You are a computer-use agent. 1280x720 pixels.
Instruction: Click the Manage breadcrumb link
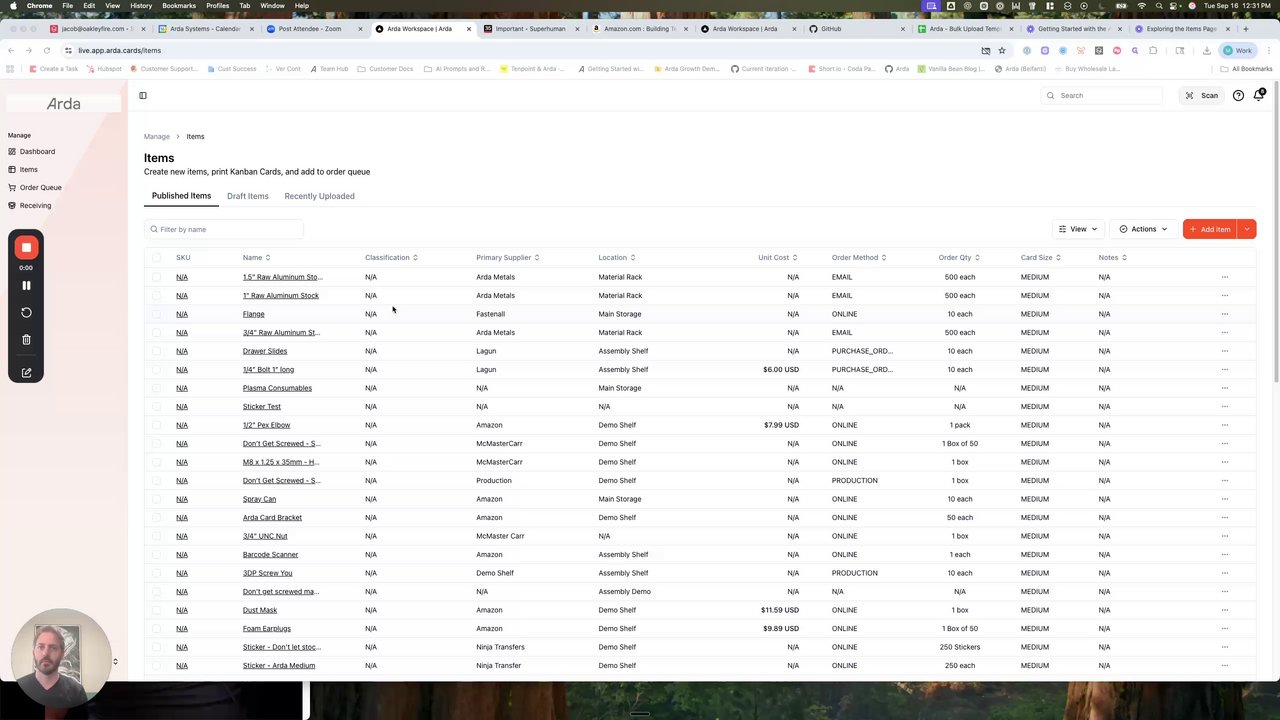tap(156, 137)
